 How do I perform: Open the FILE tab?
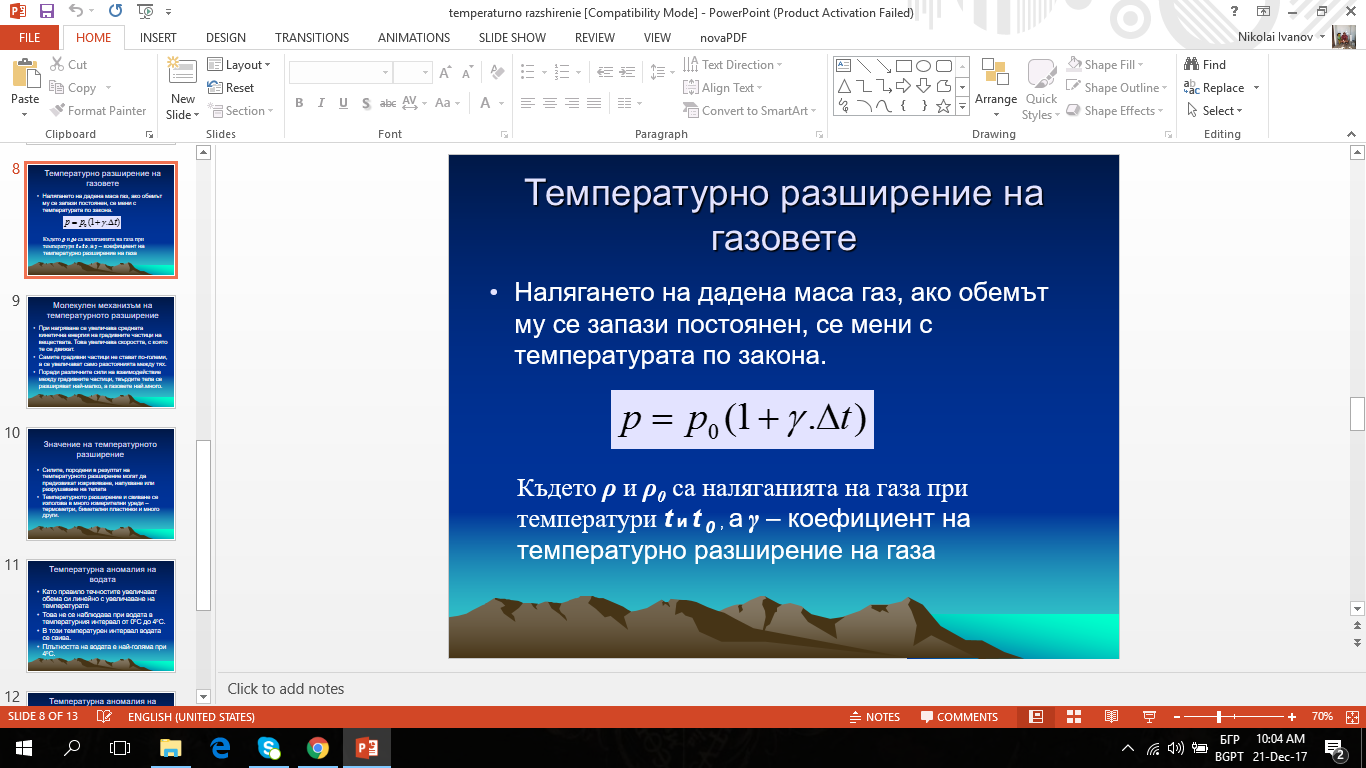tap(30, 38)
